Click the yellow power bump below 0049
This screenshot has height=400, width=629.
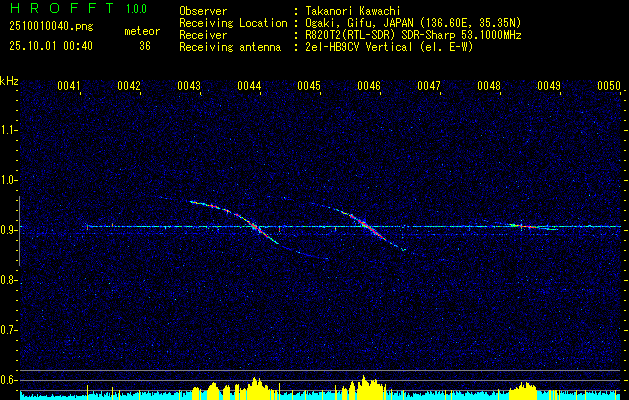523,389
